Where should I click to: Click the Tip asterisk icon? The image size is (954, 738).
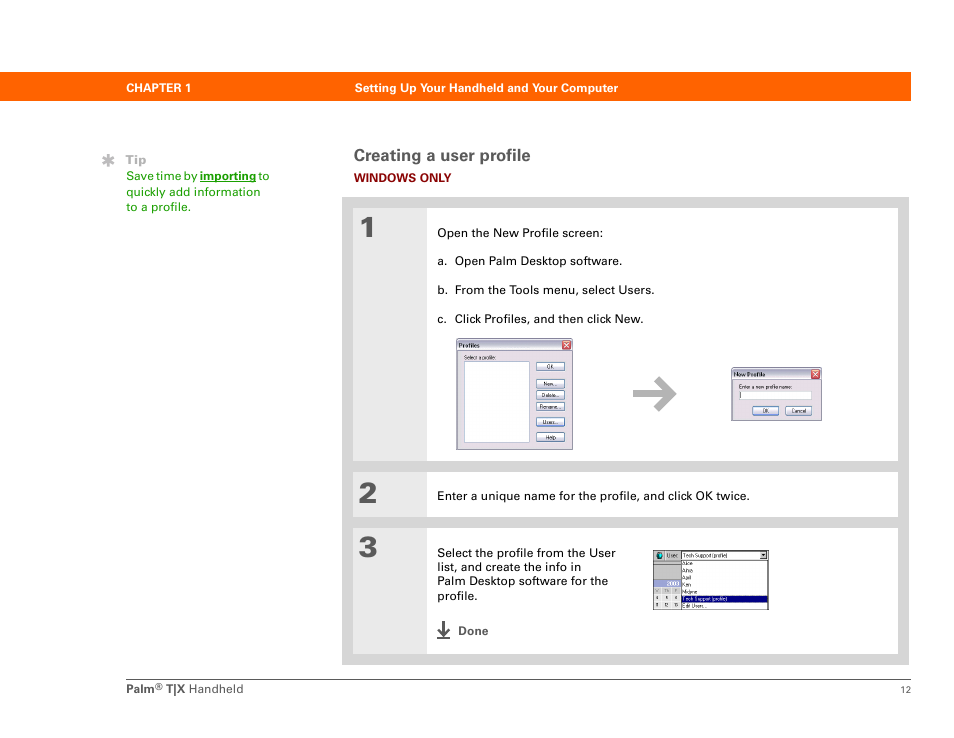(x=108, y=160)
